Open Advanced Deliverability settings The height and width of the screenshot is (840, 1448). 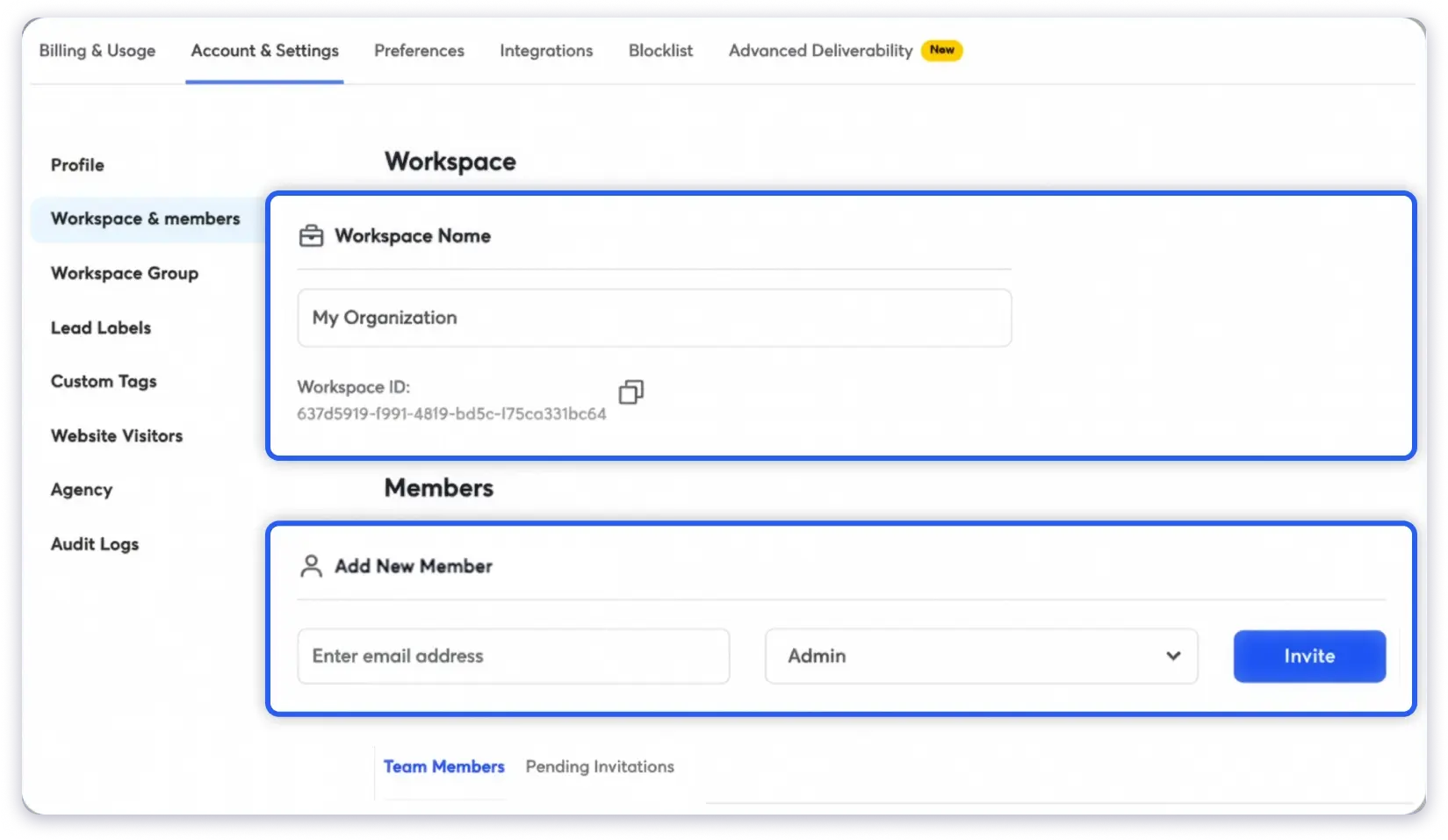pyautogui.click(x=818, y=51)
